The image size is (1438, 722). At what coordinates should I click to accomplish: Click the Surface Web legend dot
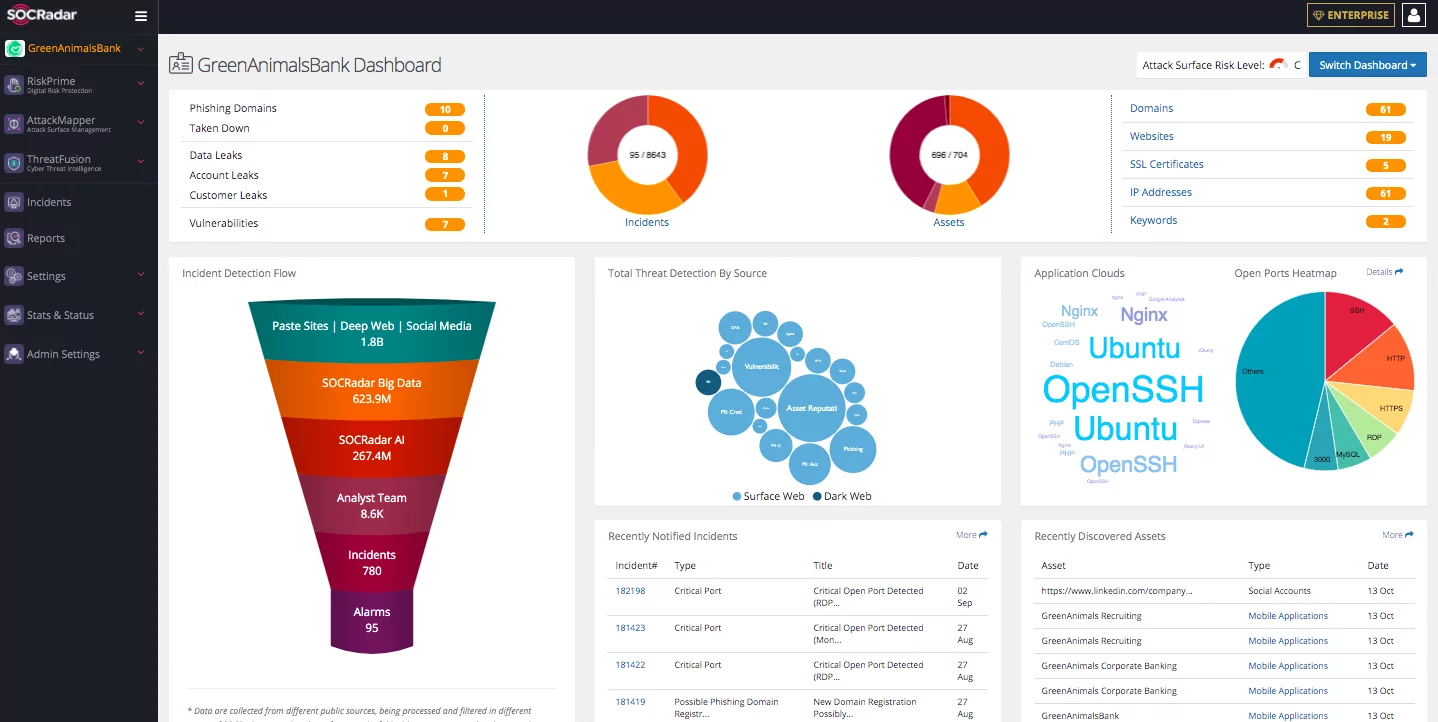point(737,496)
